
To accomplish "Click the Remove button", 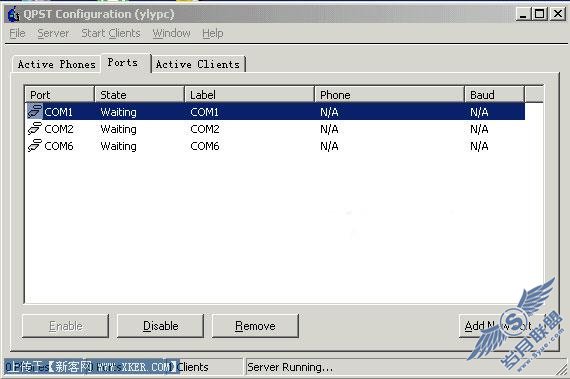I will click(255, 326).
